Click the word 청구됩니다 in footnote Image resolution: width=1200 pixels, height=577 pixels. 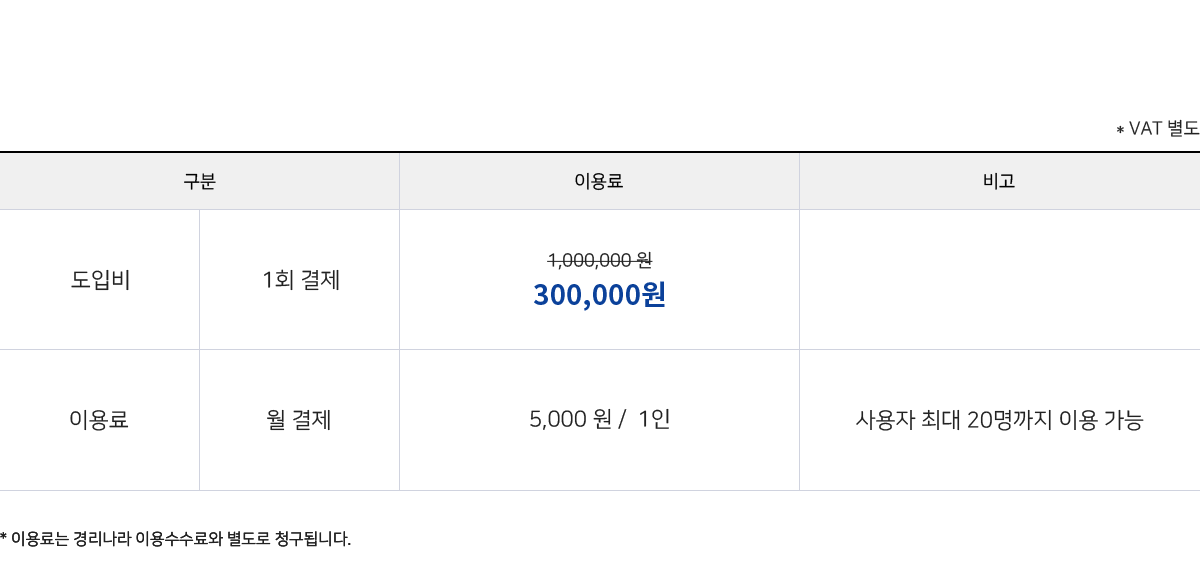pyautogui.click(x=311, y=539)
